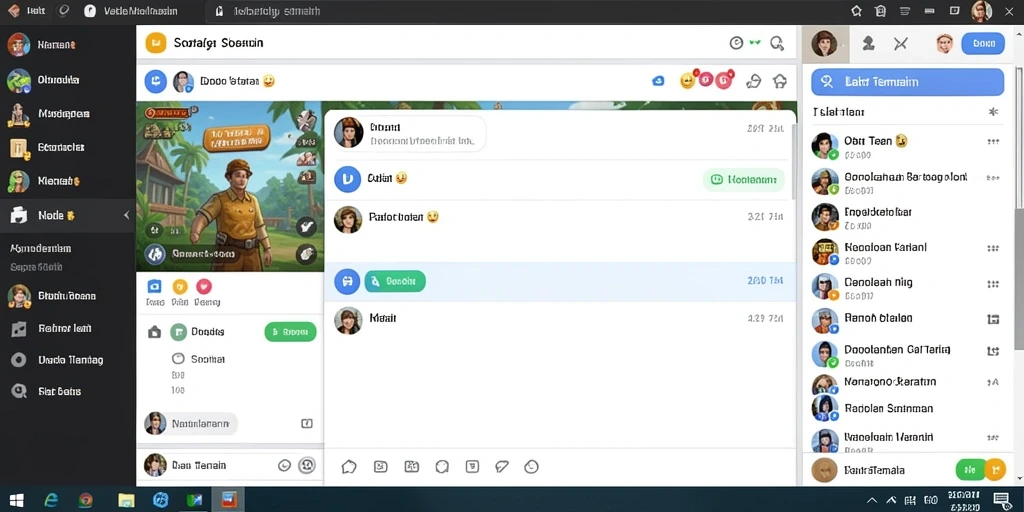The height and width of the screenshot is (512, 1024).
Task: Click the note square icon in the message toolbar
Action: coord(472,466)
